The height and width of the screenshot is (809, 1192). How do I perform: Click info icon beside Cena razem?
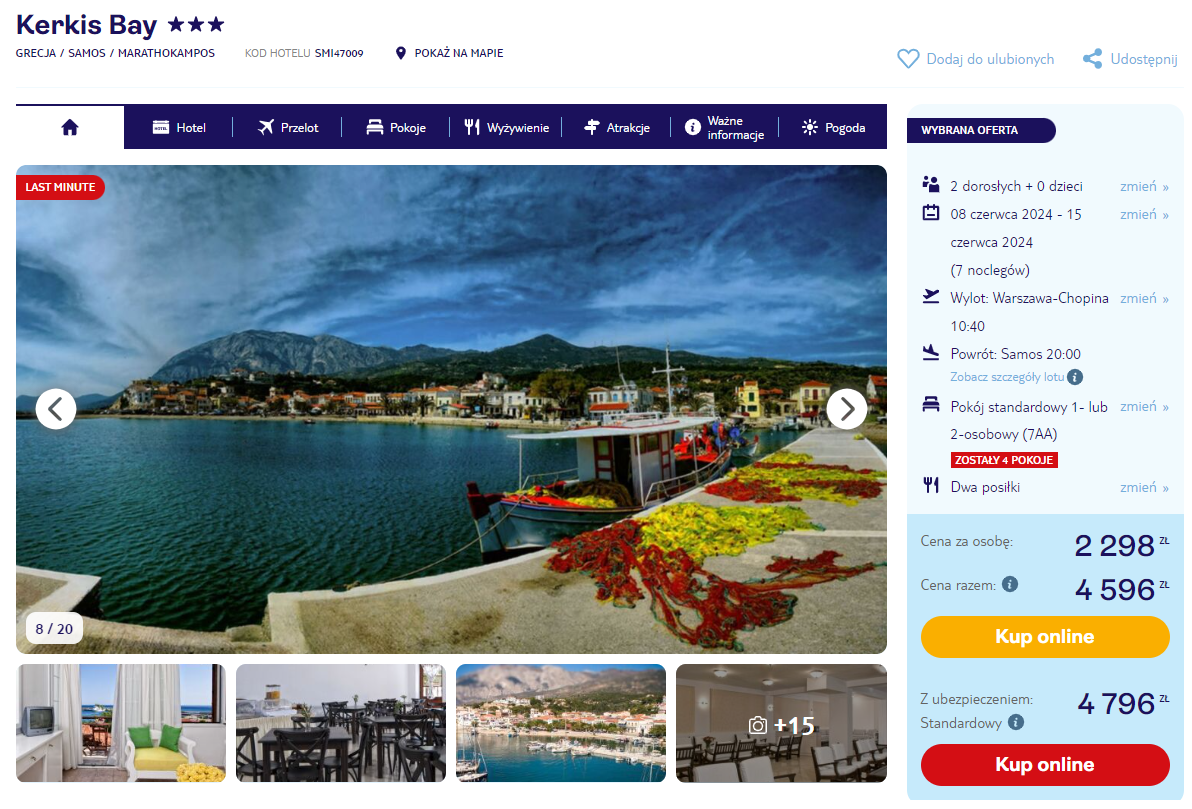pos(1010,584)
